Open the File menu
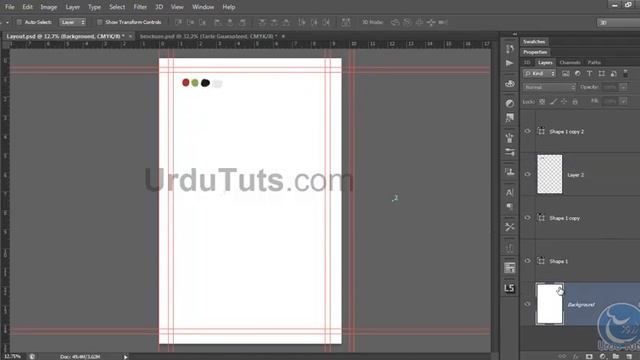Image resolution: width=640 pixels, height=360 pixels. click(9, 7)
